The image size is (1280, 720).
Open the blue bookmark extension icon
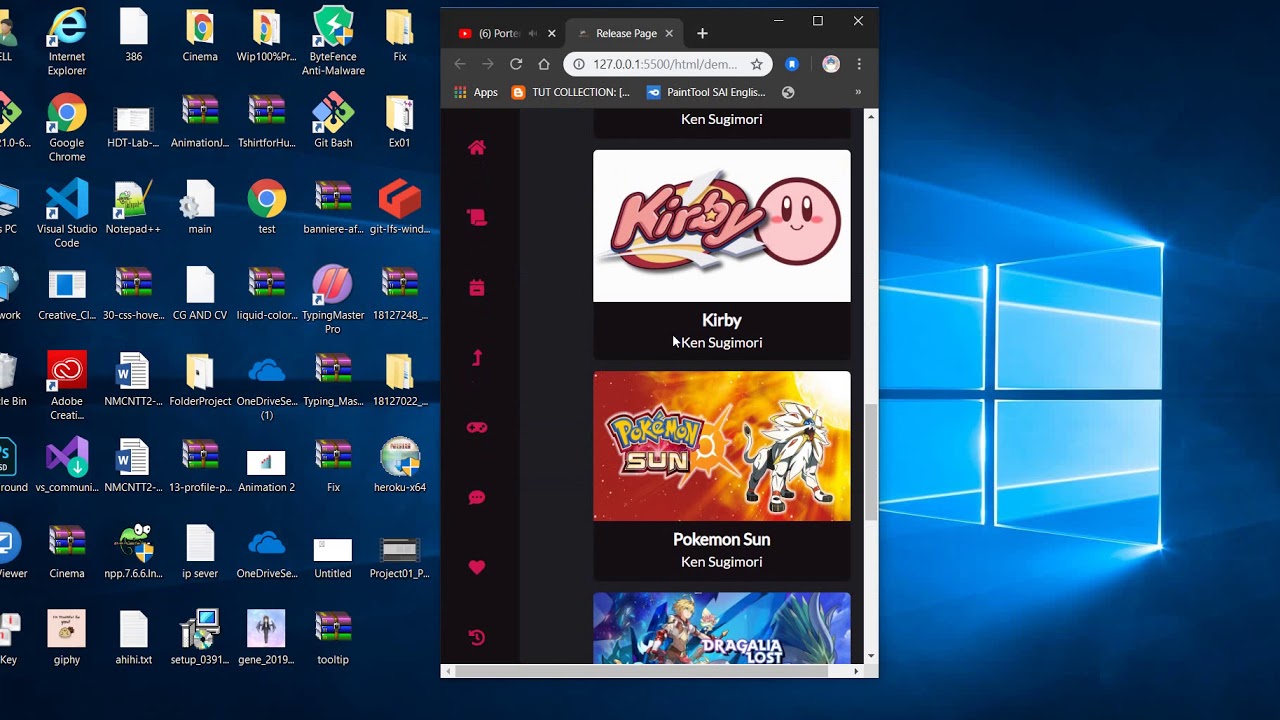click(x=792, y=64)
